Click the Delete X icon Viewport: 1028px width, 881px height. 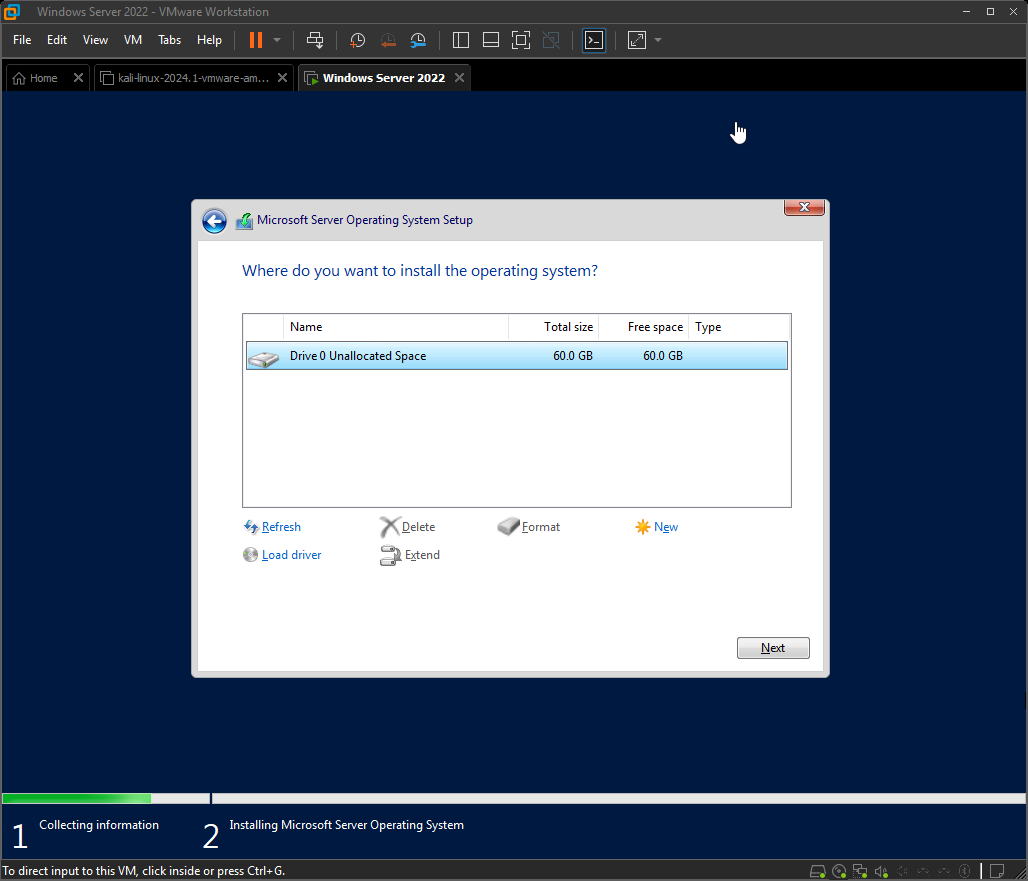tap(389, 527)
